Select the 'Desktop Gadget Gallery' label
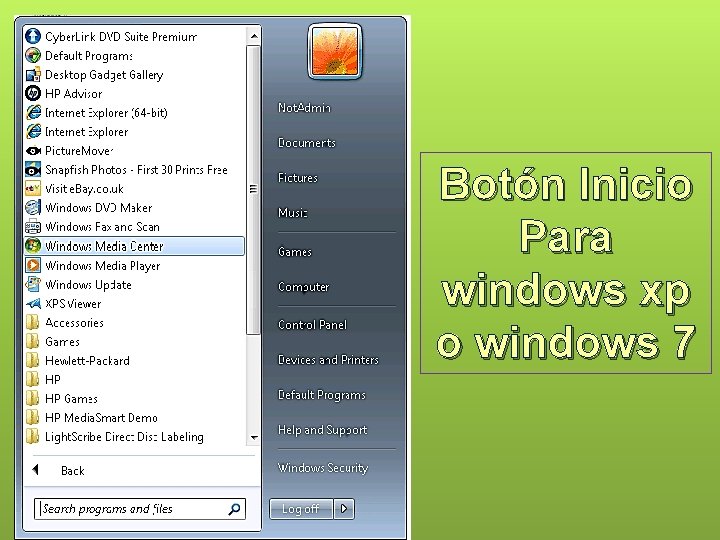This screenshot has width=720, height=540. pyautogui.click(x=104, y=74)
